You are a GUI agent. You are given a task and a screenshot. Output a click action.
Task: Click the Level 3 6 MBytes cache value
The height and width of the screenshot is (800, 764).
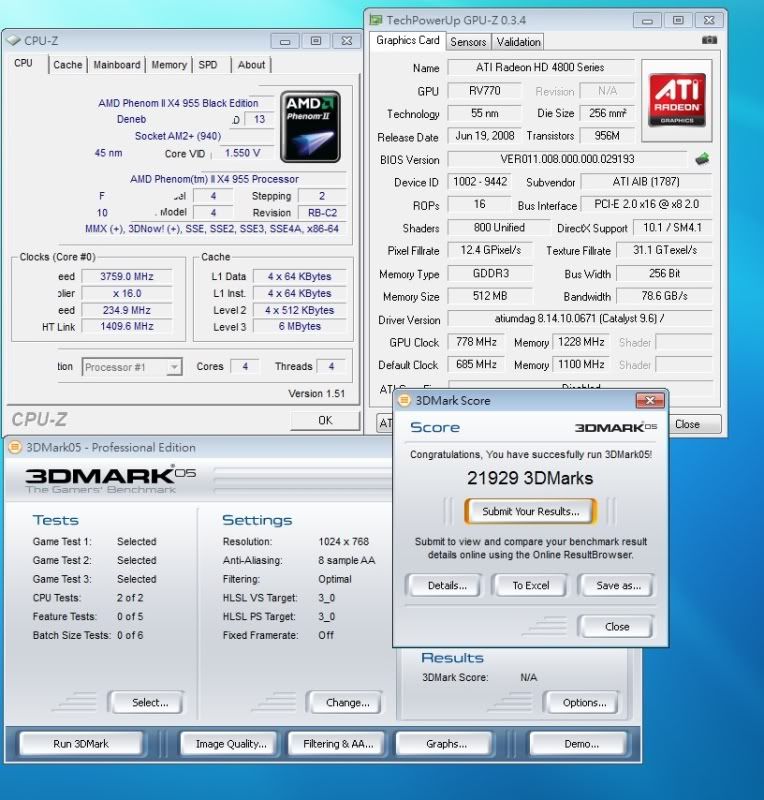click(x=300, y=327)
